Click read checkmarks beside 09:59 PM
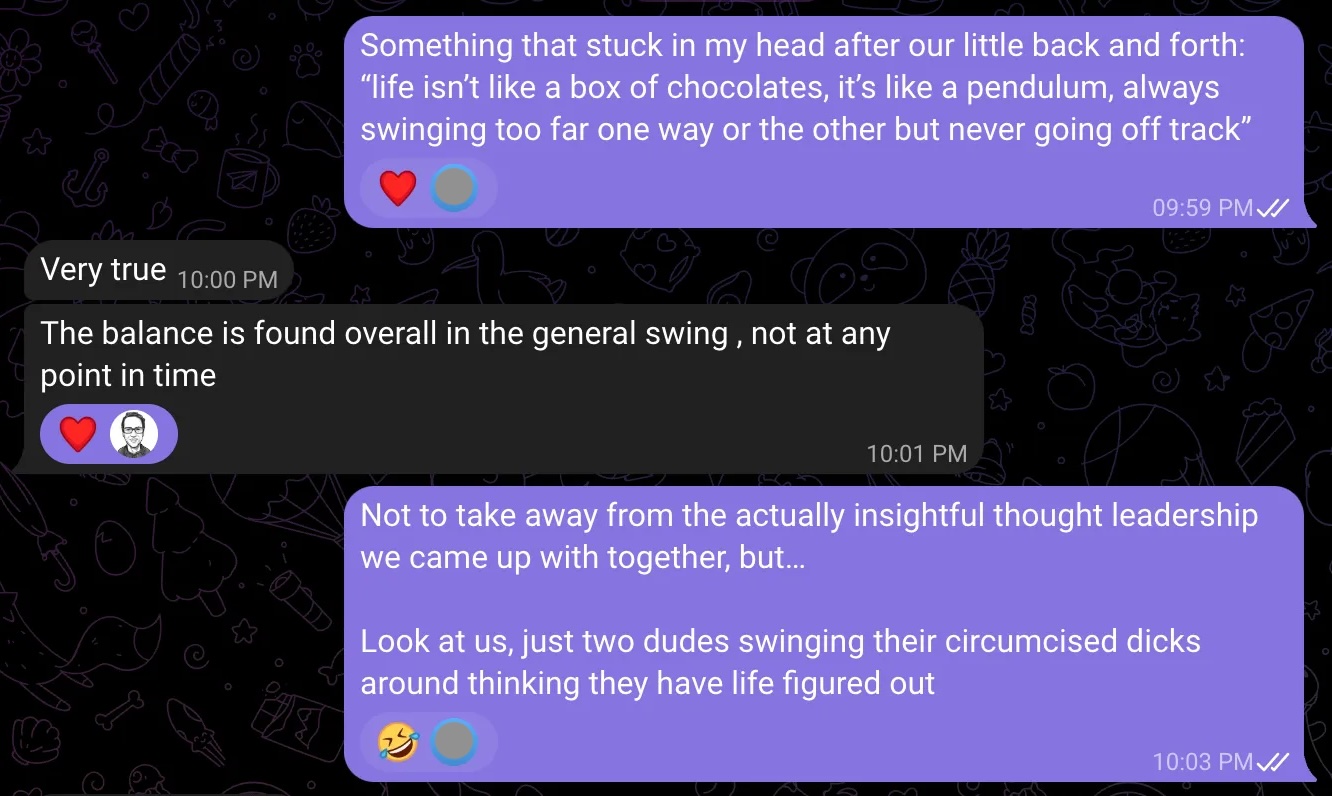Viewport: 1332px width, 796px height. pyautogui.click(x=1273, y=208)
